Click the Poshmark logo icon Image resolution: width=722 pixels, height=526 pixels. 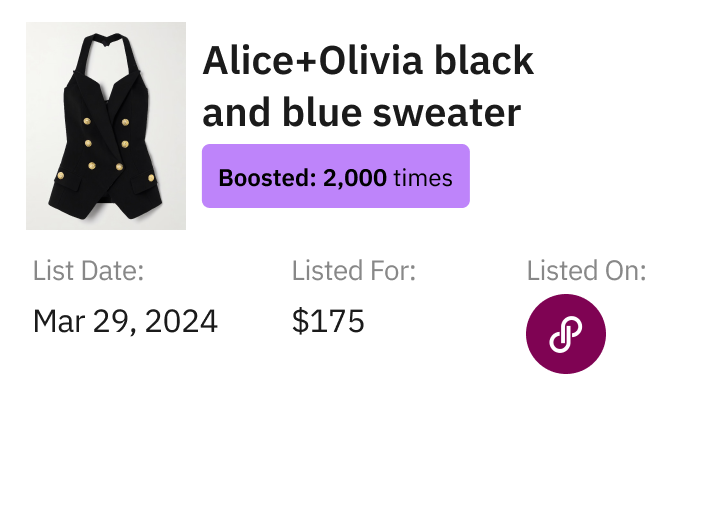coord(565,334)
